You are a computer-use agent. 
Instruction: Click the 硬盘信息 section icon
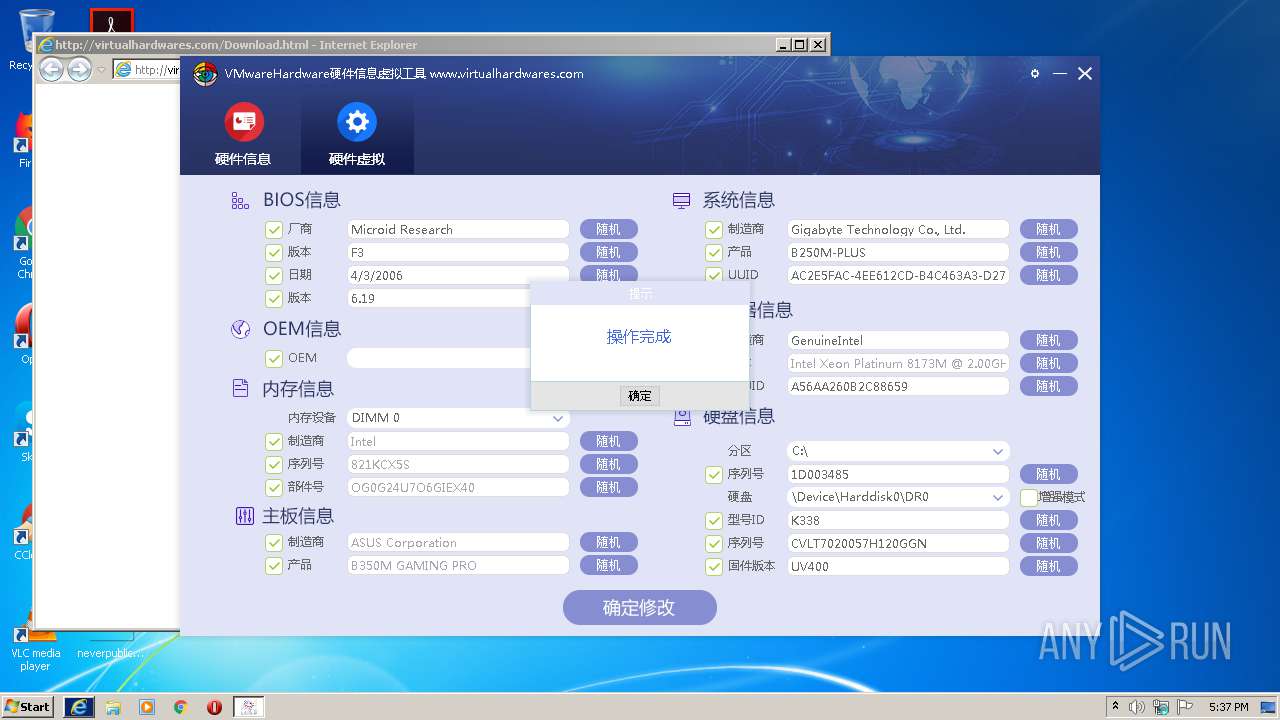(x=681, y=417)
